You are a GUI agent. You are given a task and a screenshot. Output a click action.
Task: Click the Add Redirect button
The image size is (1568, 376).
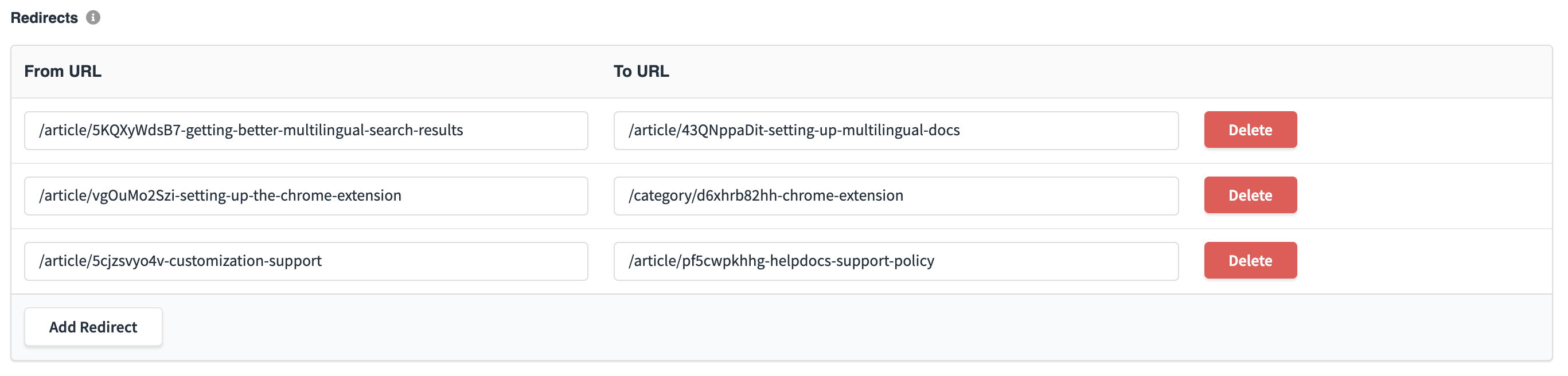[x=93, y=327]
